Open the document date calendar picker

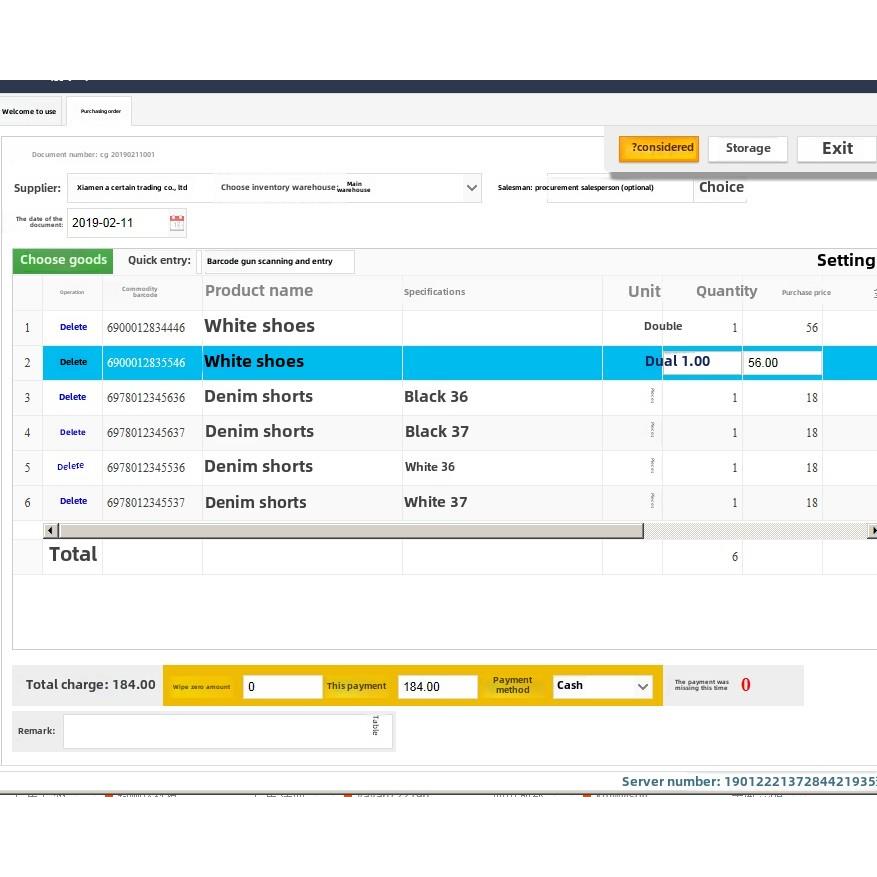177,223
